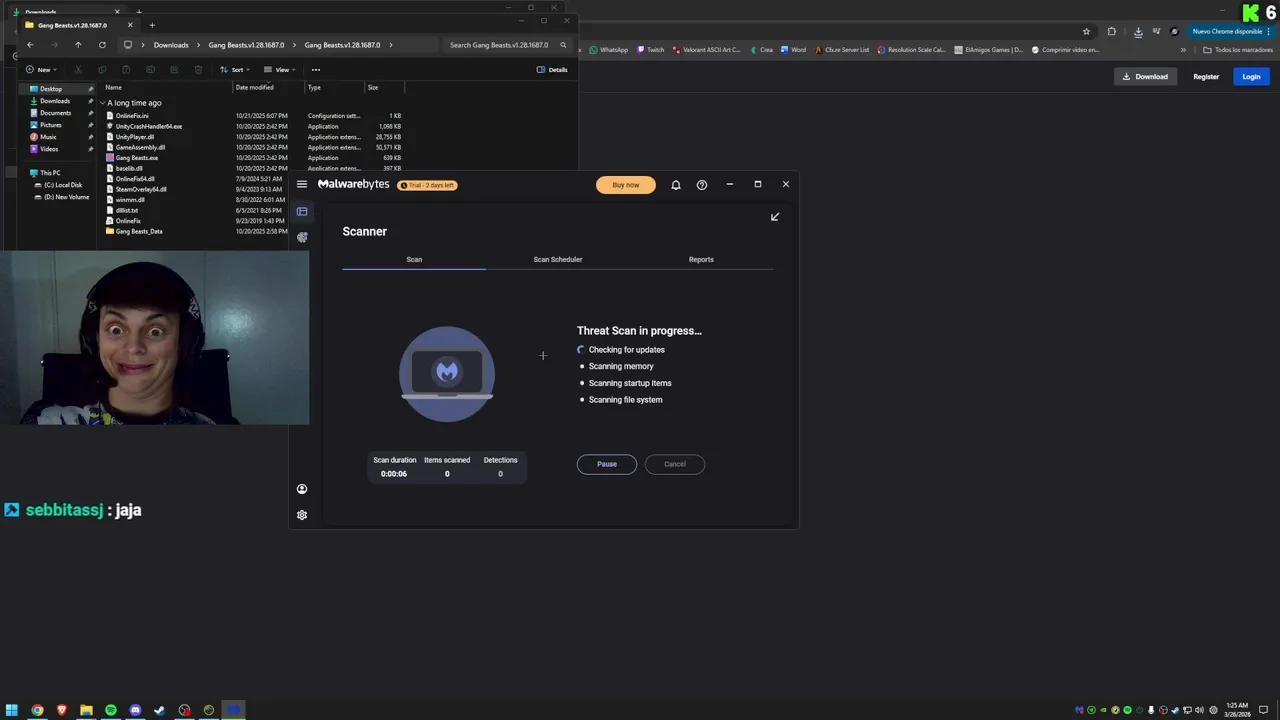Click the blue Login button on the webpage
Screen dimensions: 1280x720
pyautogui.click(x=1251, y=76)
